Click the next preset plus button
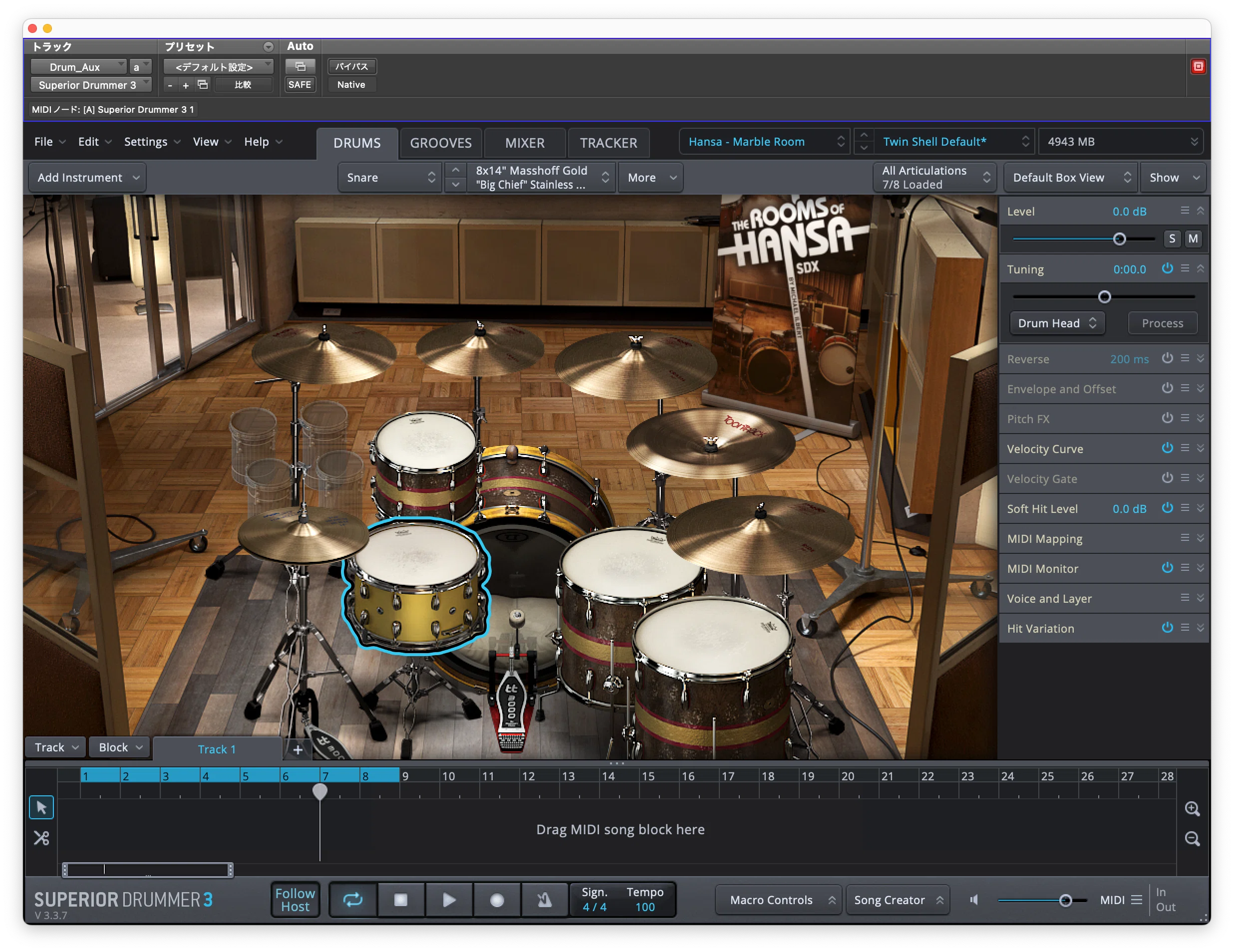Image resolution: width=1234 pixels, height=952 pixels. pos(185,85)
